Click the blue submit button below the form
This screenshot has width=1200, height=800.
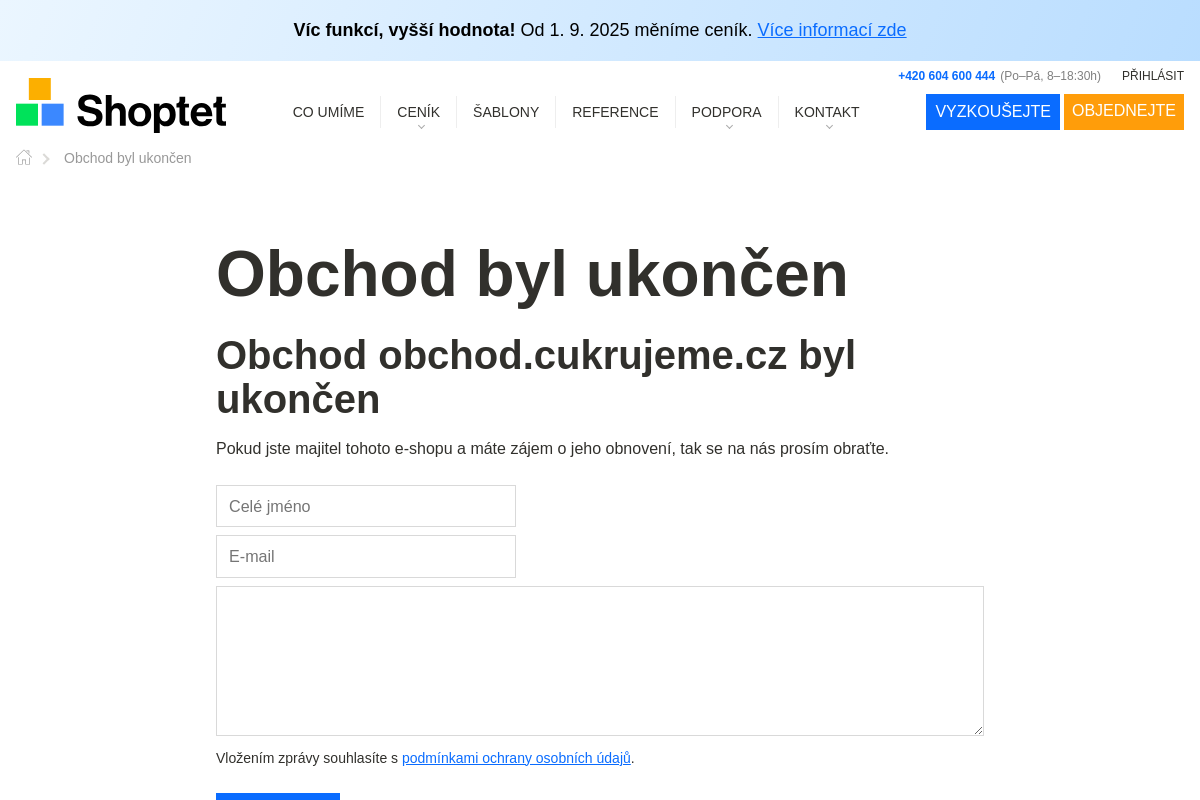tap(278, 798)
